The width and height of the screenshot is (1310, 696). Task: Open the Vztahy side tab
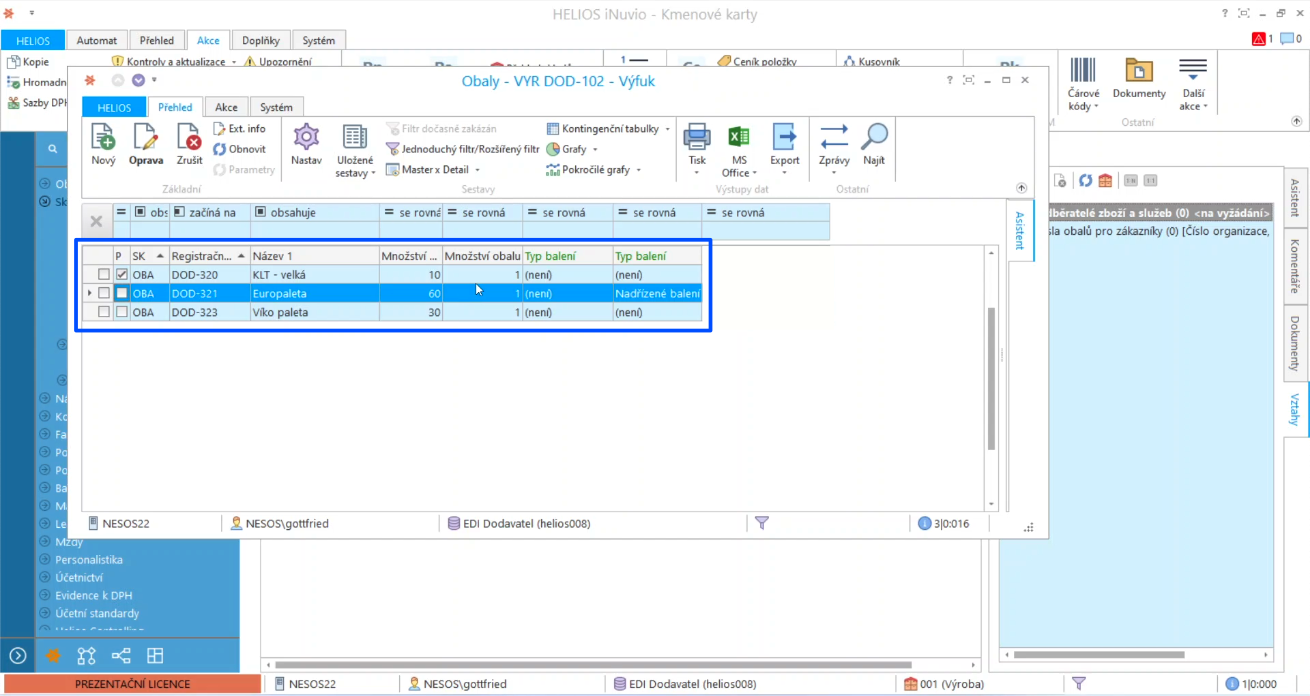1296,410
